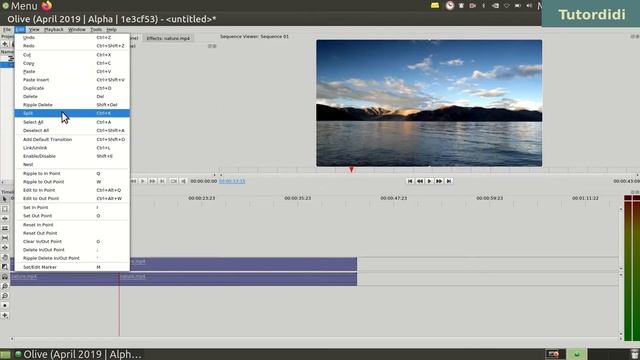Click the sequence viewer video preview
This screenshot has width=640, height=360.
[429, 103]
